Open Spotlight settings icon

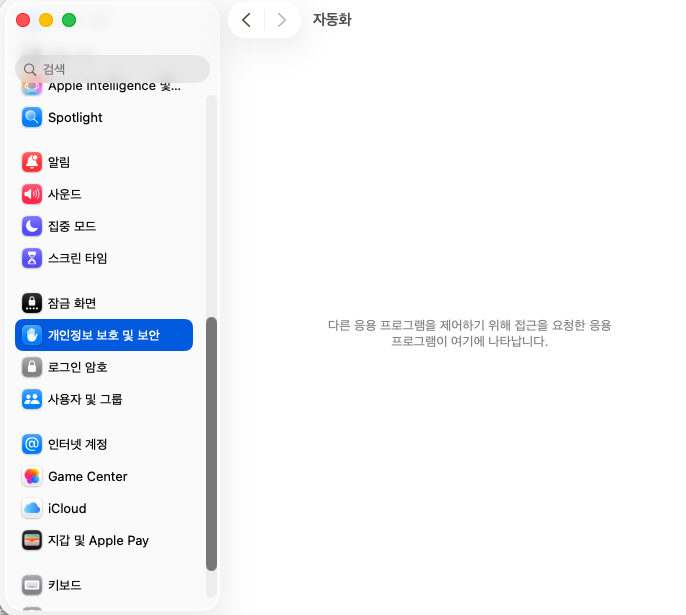point(32,117)
